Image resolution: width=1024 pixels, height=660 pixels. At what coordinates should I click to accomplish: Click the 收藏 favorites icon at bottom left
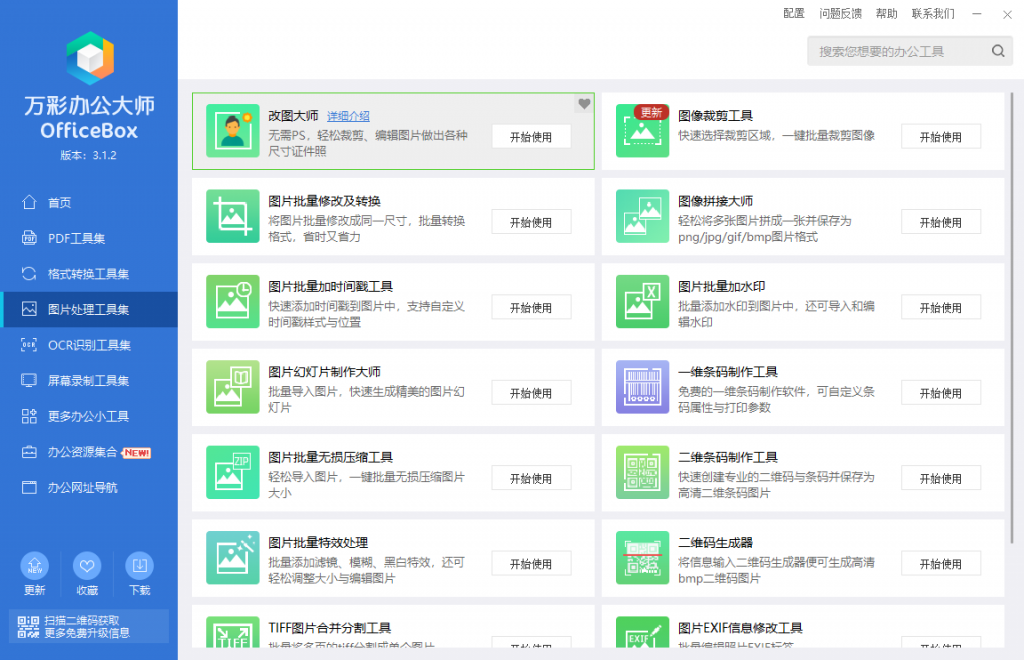[x=87, y=567]
